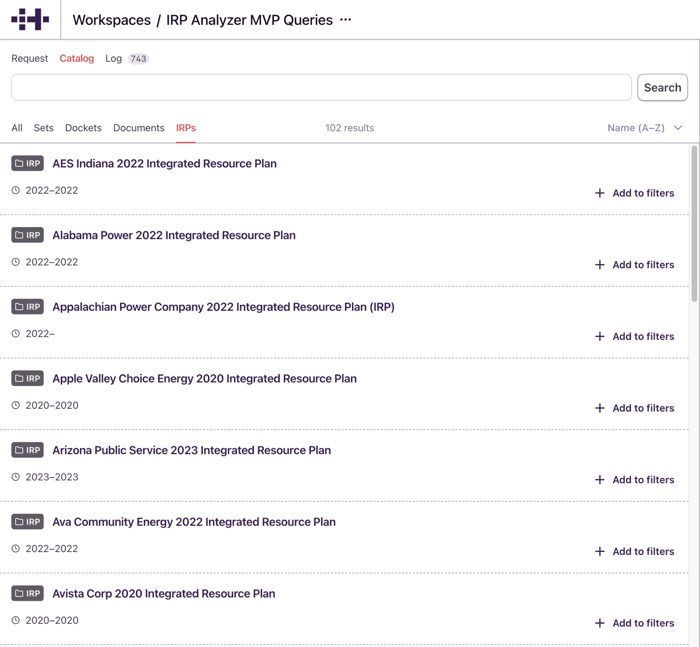Select the Dockets filter tab
700x647 pixels.
(x=83, y=128)
